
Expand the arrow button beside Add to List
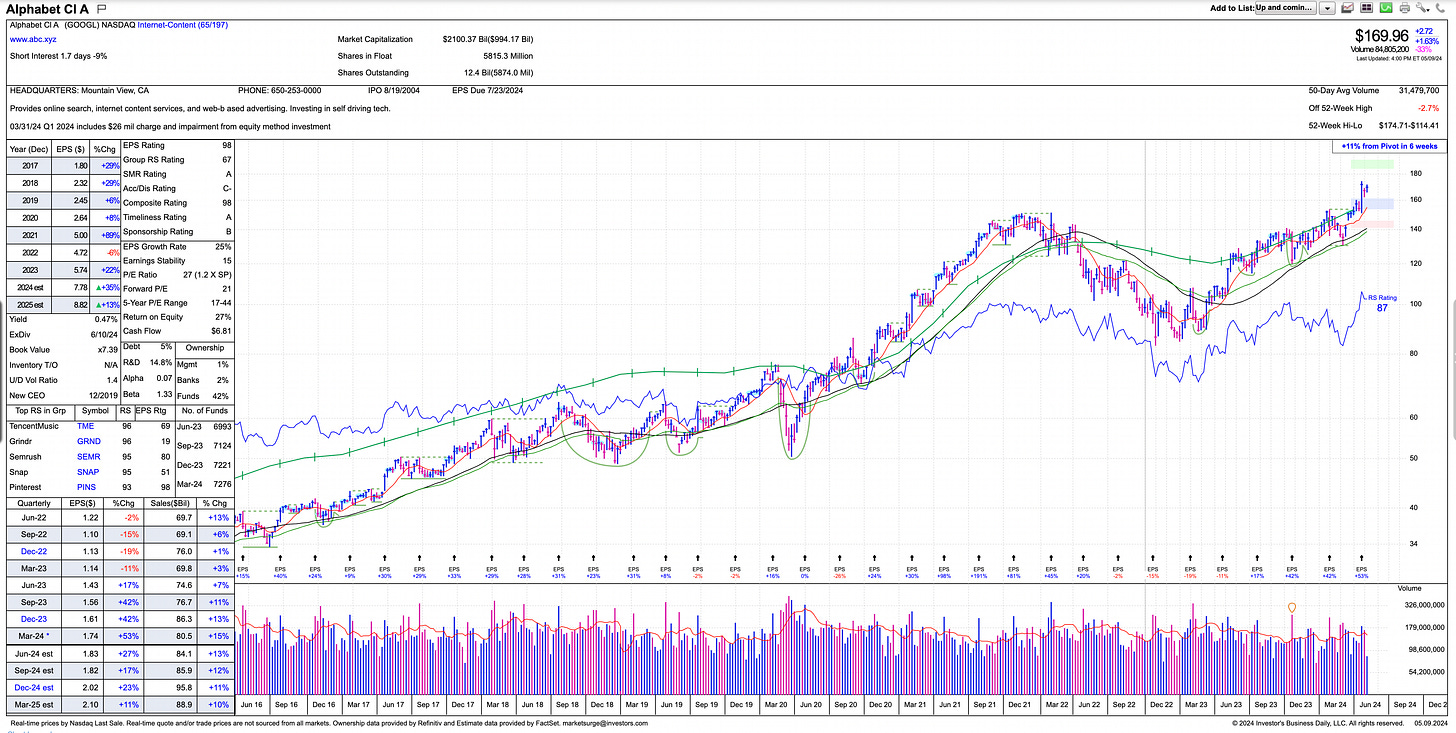[1327, 8]
